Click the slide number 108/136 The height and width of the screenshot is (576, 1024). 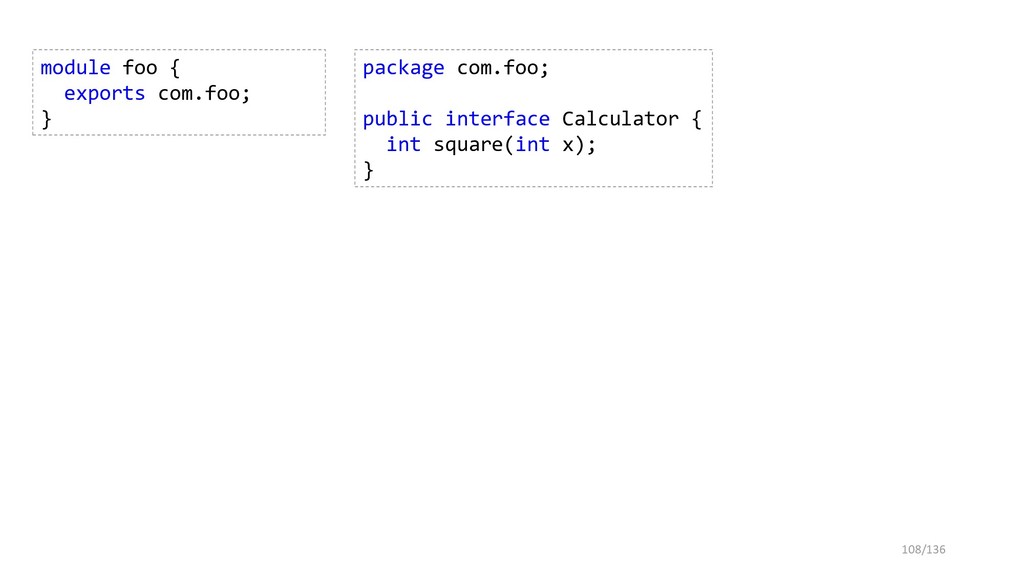click(x=923, y=550)
